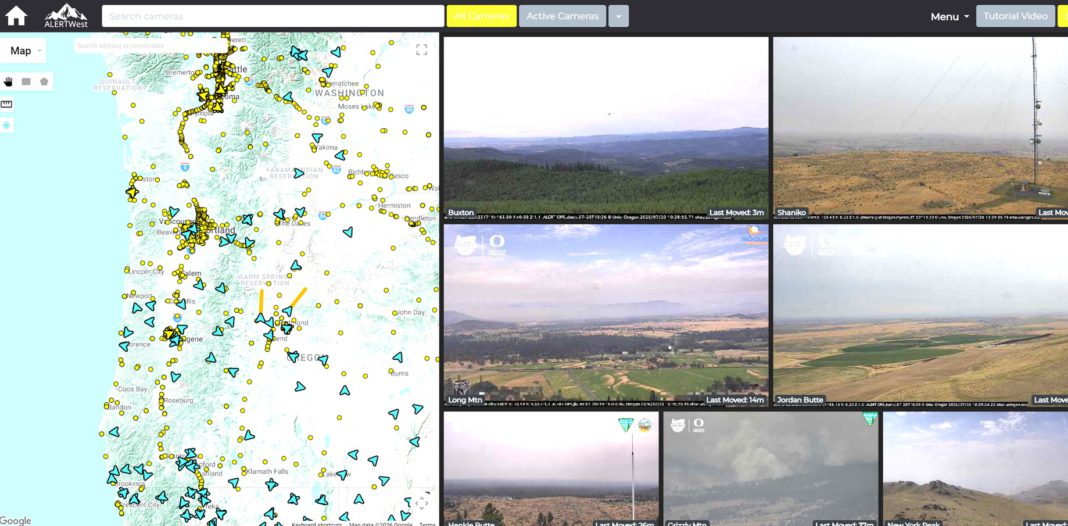Click the Long Mtn camera name label
This screenshot has height=526, width=1068.
tap(465, 400)
